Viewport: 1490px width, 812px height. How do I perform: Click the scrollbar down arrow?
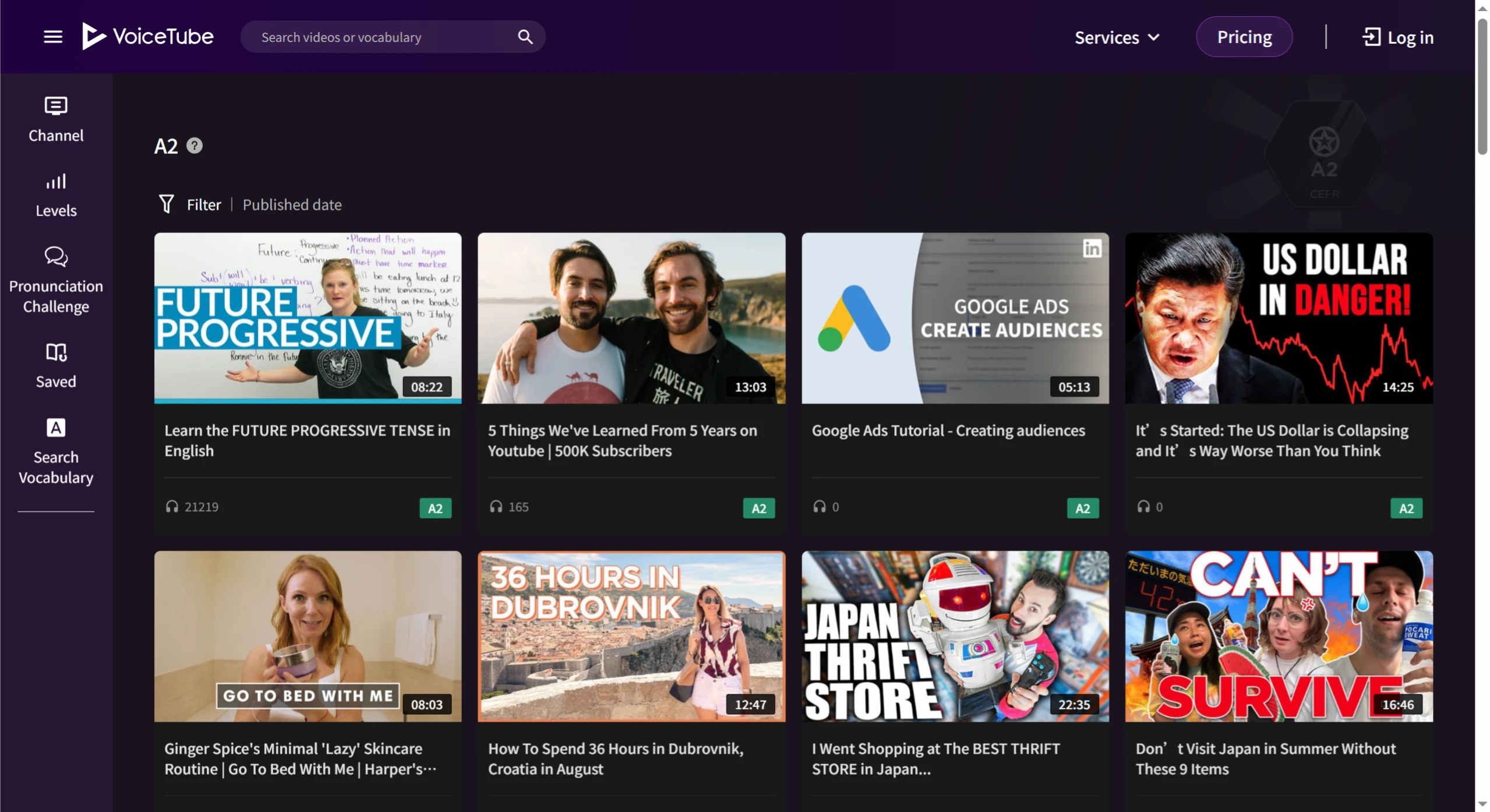click(x=1482, y=804)
